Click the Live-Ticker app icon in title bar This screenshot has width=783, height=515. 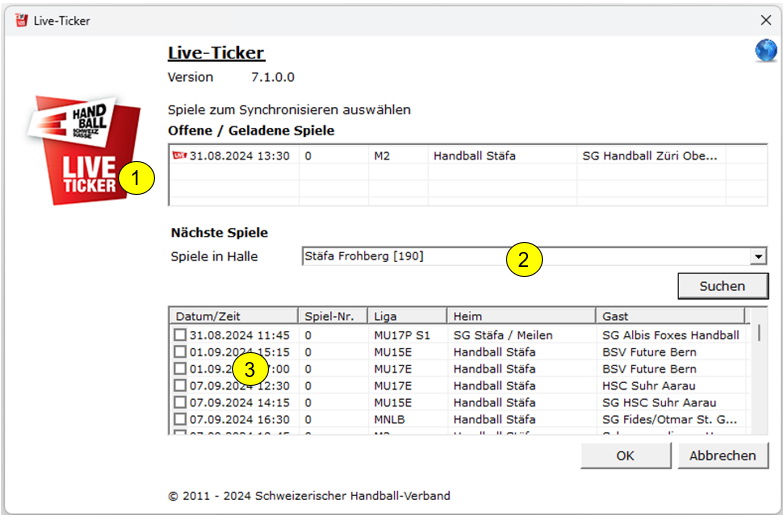[21, 20]
